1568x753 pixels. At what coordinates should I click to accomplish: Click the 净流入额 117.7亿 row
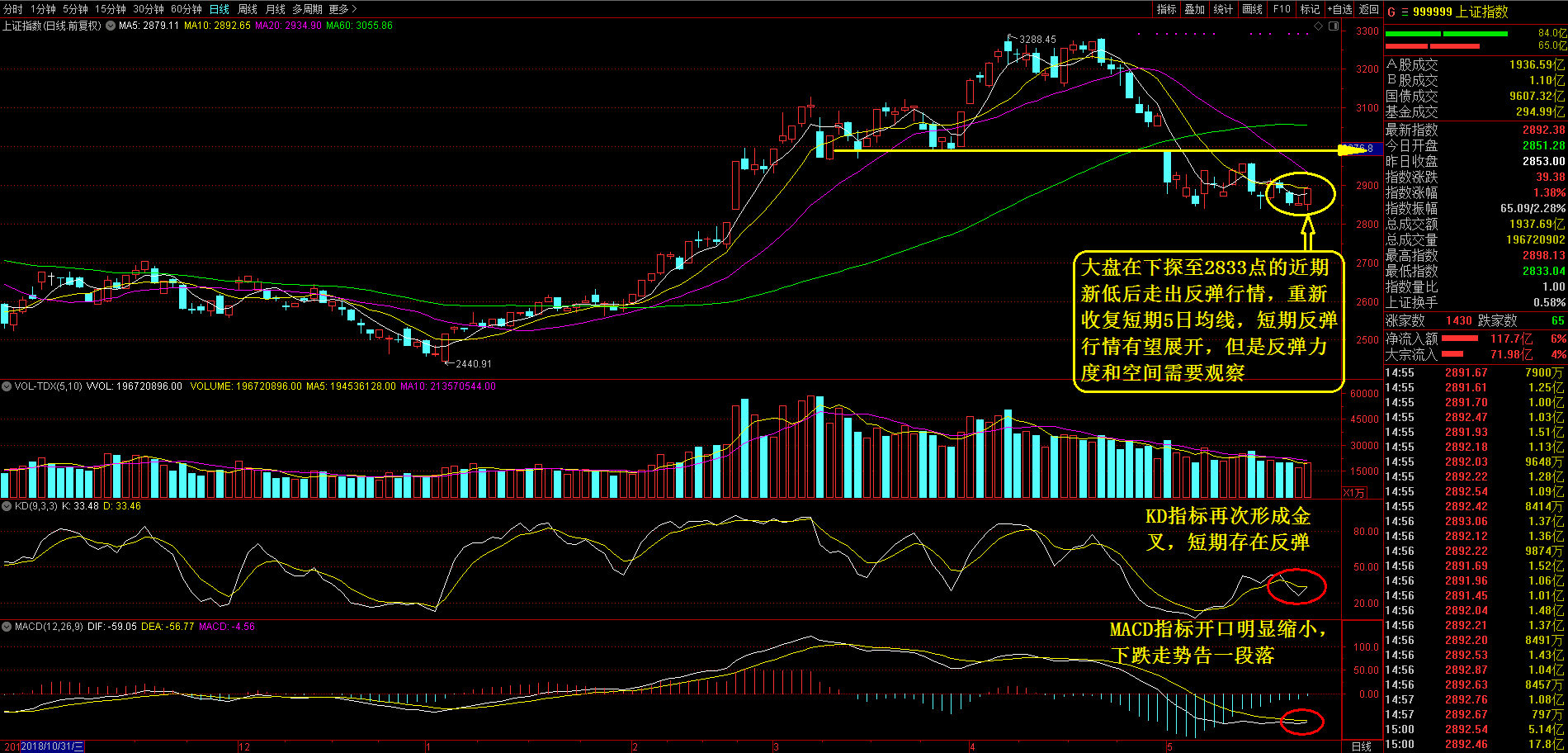[1476, 339]
